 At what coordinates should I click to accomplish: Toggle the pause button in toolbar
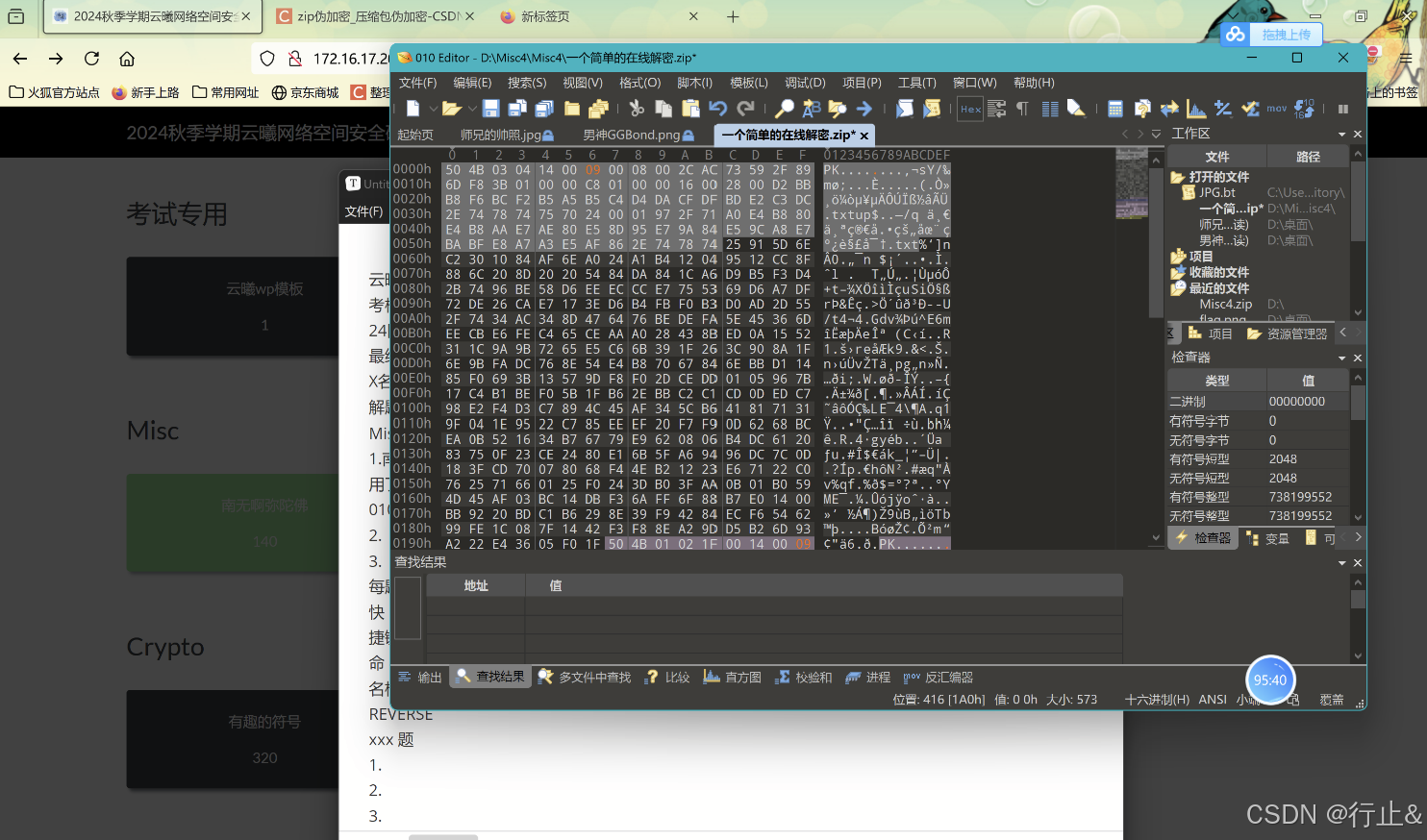point(1343,109)
